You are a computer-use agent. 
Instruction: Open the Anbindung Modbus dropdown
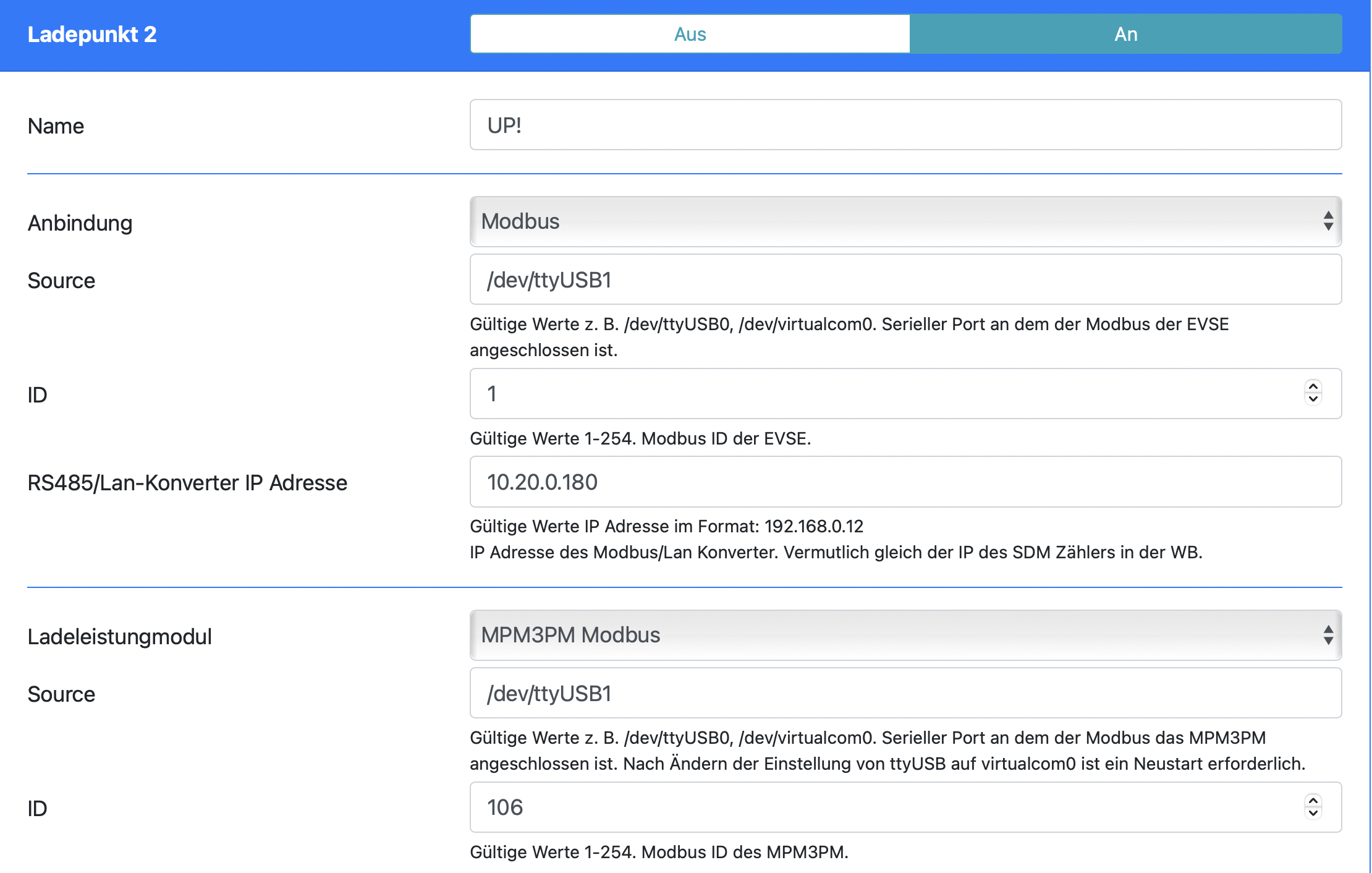[890, 221]
